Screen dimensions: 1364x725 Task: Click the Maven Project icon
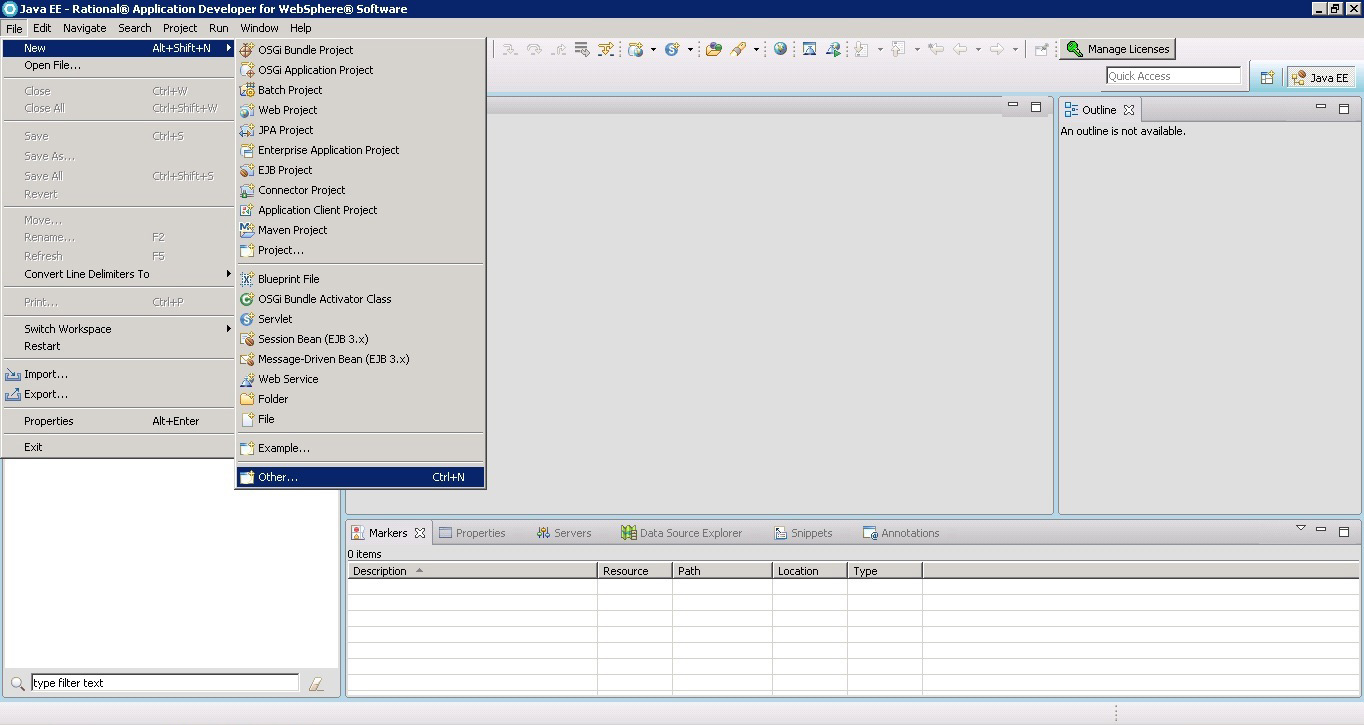pyautogui.click(x=247, y=230)
